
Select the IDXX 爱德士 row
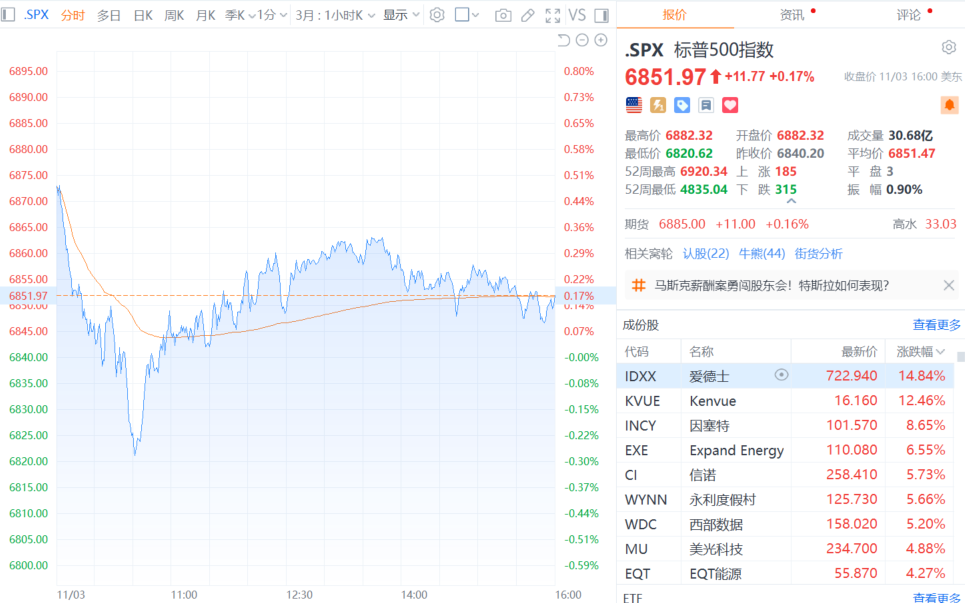pos(785,376)
